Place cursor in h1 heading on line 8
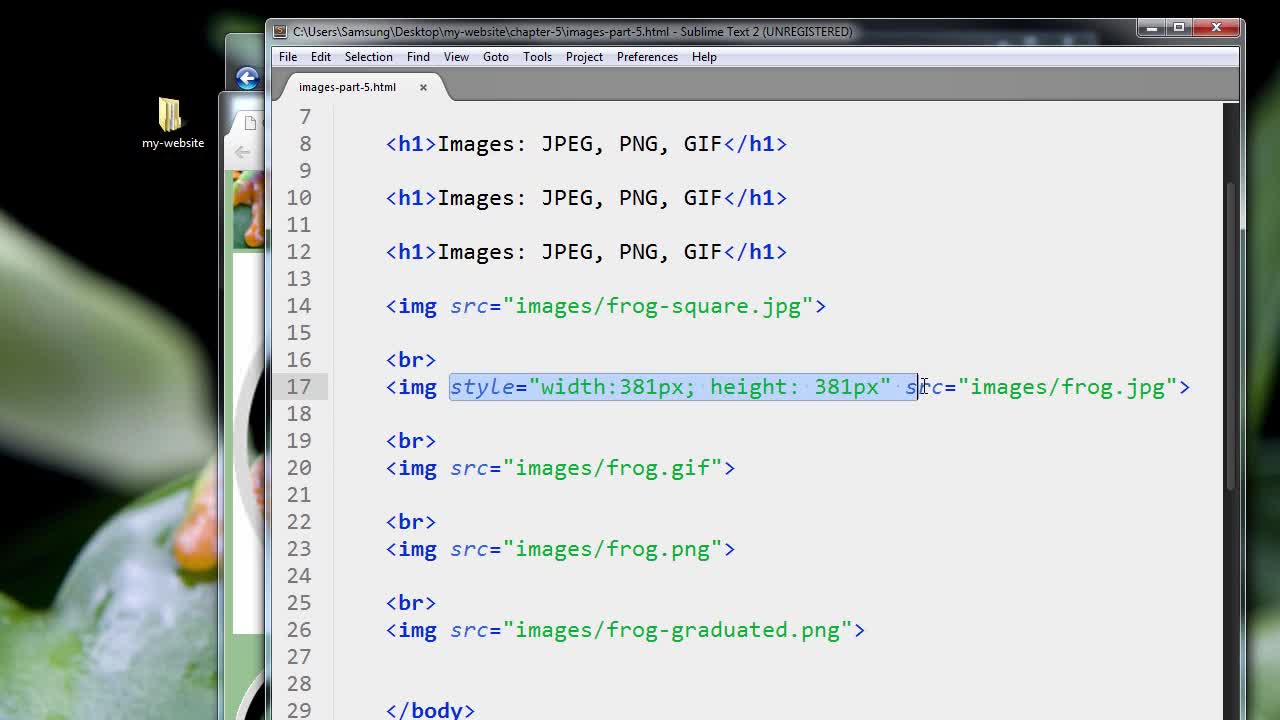The height and width of the screenshot is (720, 1280). 586,144
